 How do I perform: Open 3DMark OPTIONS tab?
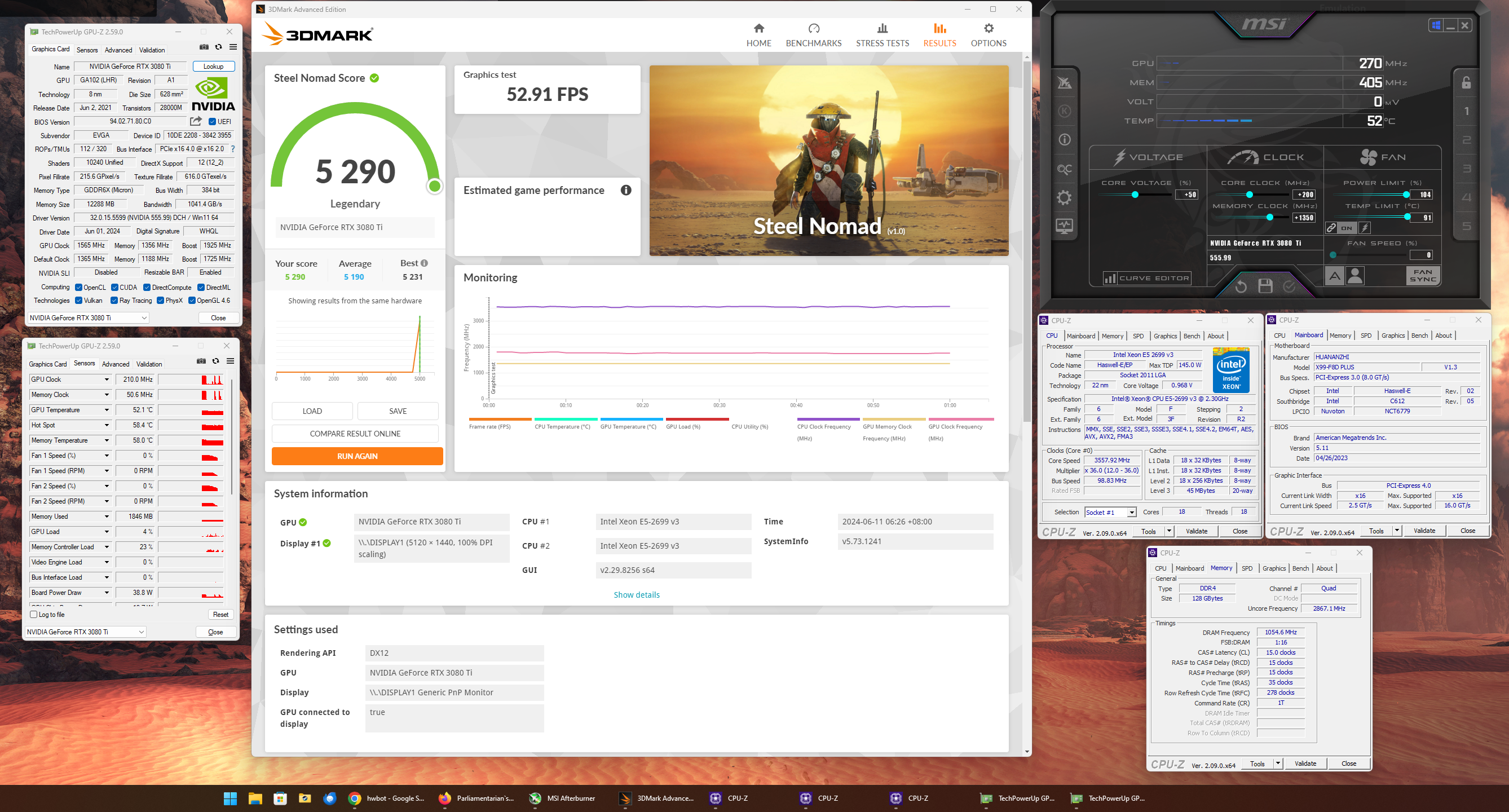click(x=988, y=35)
